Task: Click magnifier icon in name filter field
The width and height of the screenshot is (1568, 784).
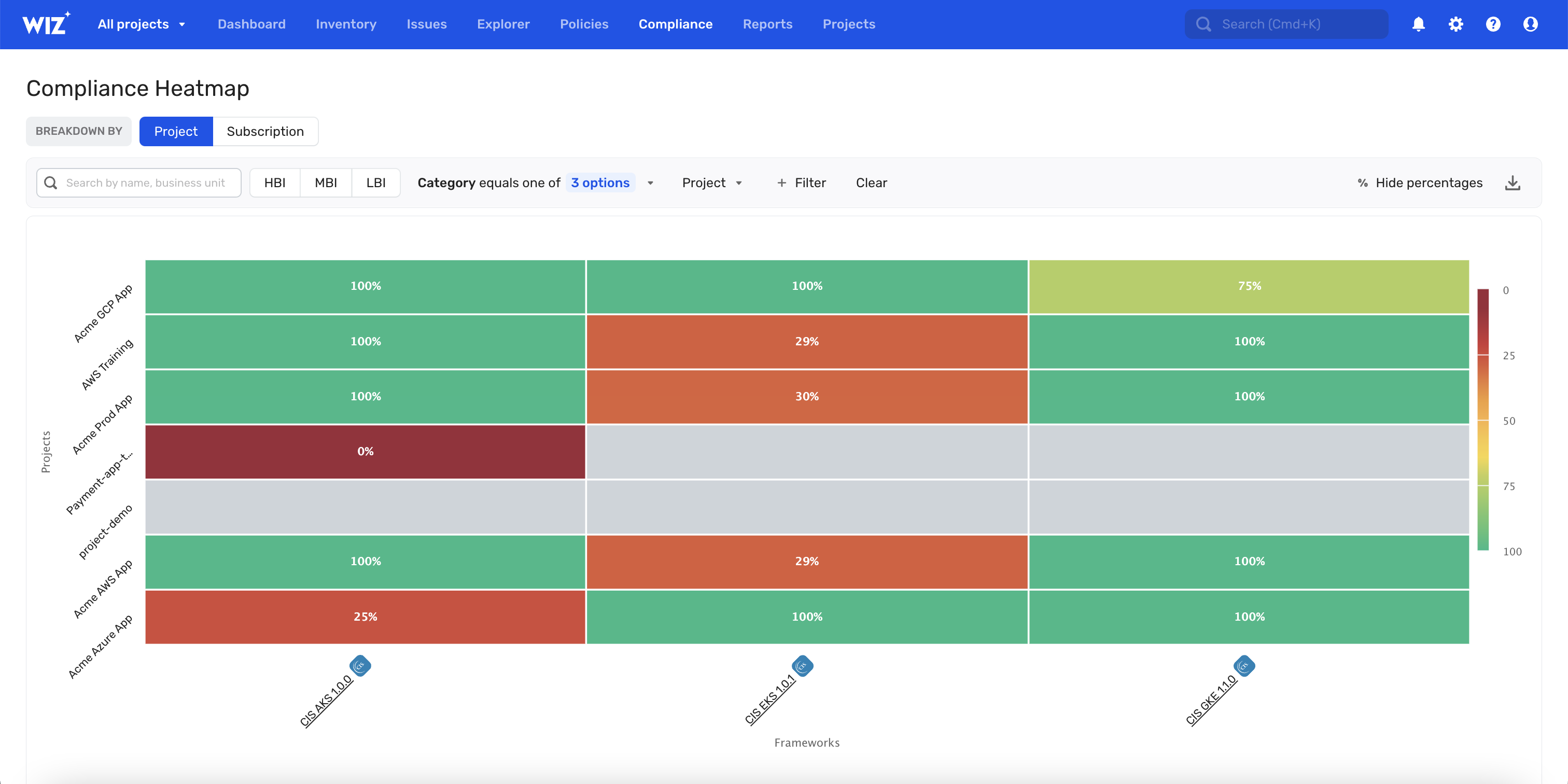Action: [x=51, y=183]
